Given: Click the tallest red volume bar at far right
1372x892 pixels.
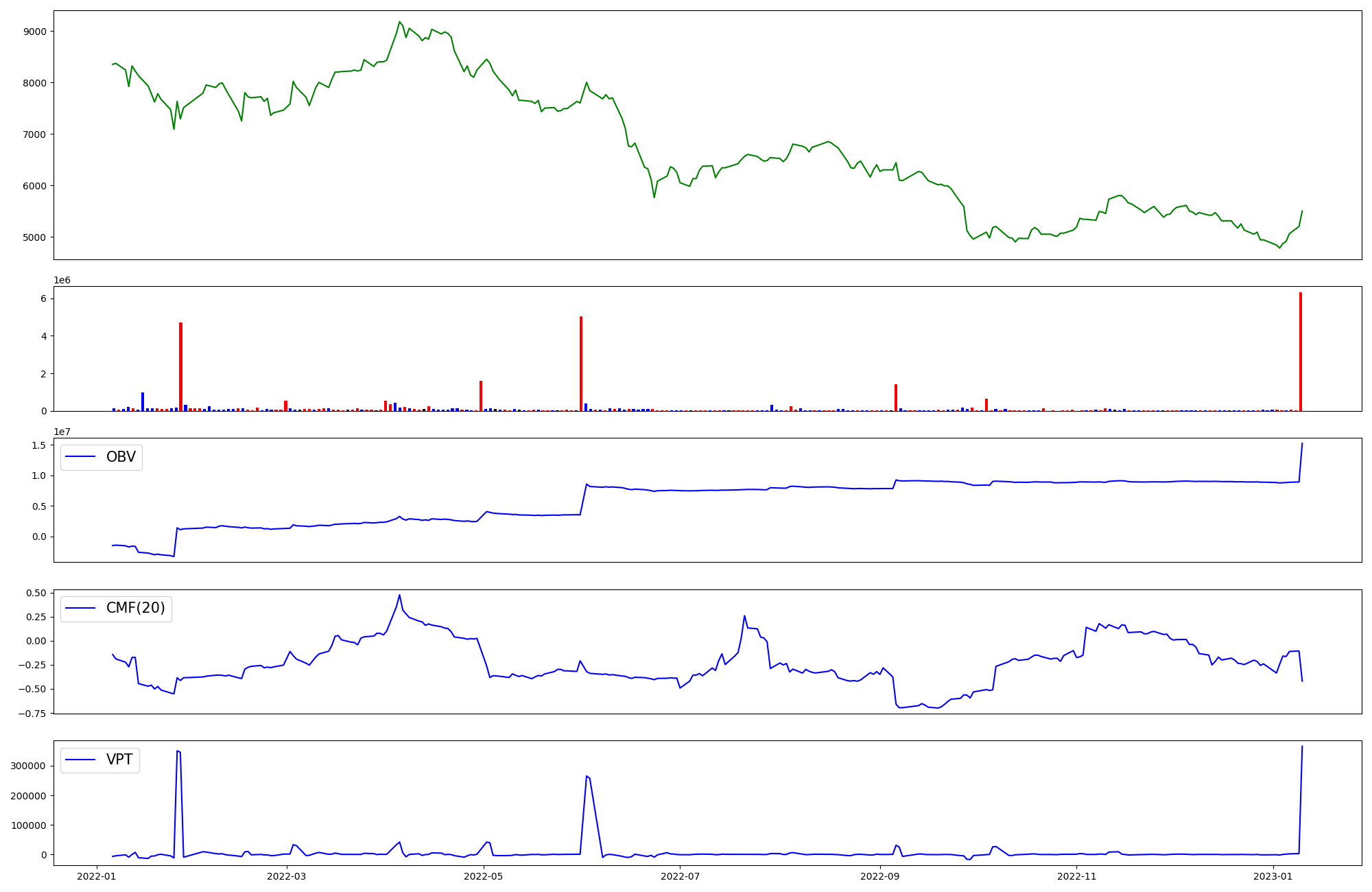Looking at the screenshot, I should pyautogui.click(x=1300, y=350).
